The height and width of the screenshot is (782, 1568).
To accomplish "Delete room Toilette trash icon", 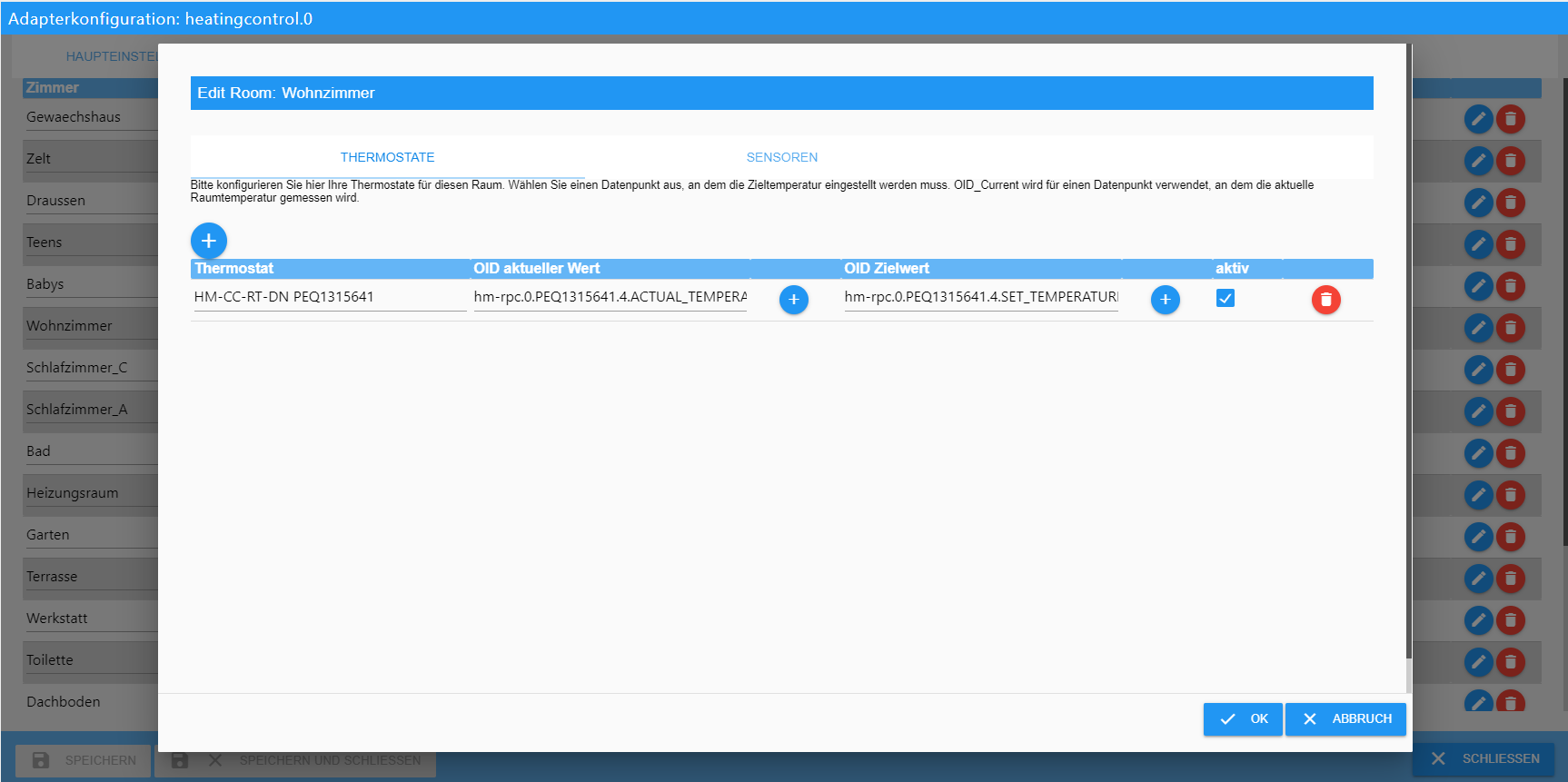I will tap(1511, 662).
